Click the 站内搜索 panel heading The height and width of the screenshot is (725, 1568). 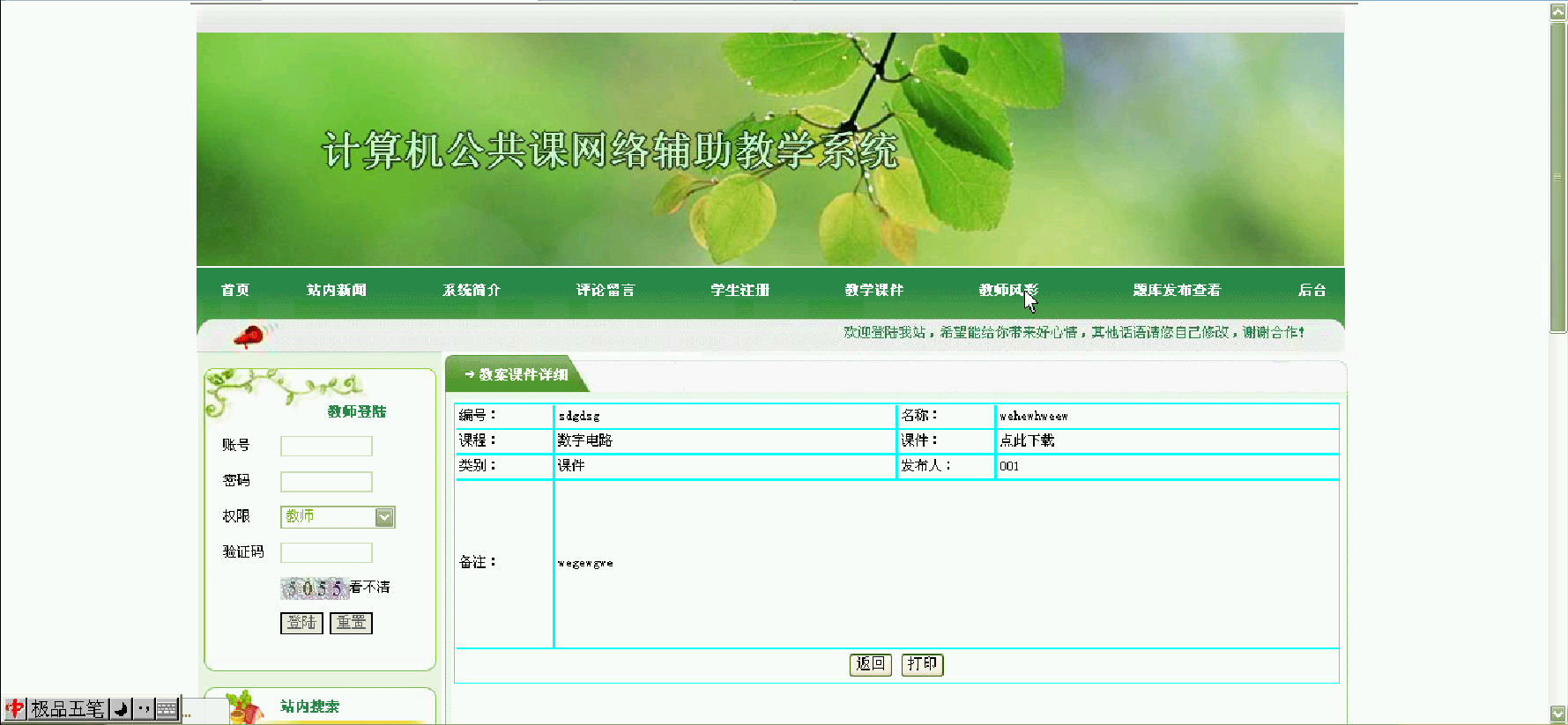[309, 707]
